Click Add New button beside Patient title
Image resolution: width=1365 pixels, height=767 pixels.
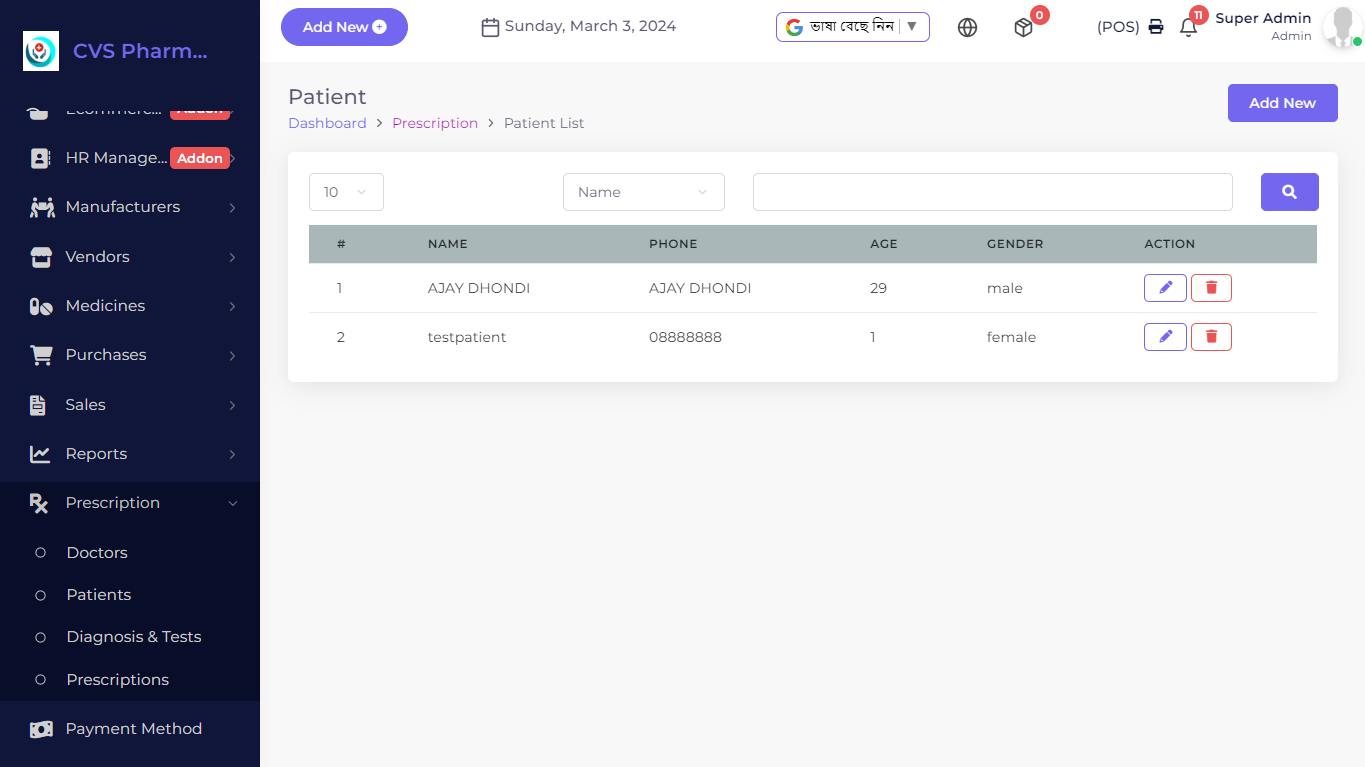coord(1282,103)
